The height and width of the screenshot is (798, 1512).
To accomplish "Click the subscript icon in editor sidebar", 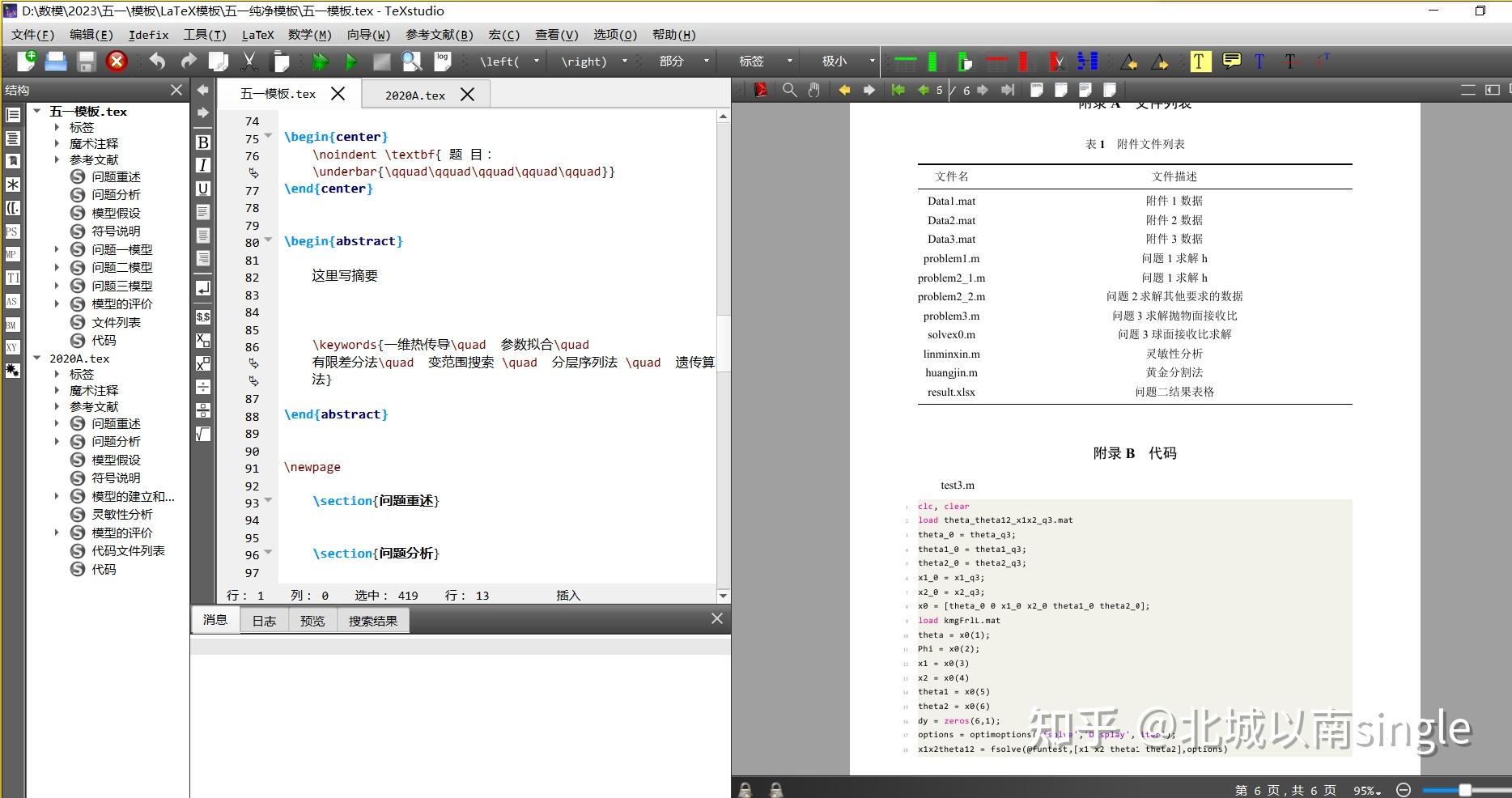I will coord(203,340).
